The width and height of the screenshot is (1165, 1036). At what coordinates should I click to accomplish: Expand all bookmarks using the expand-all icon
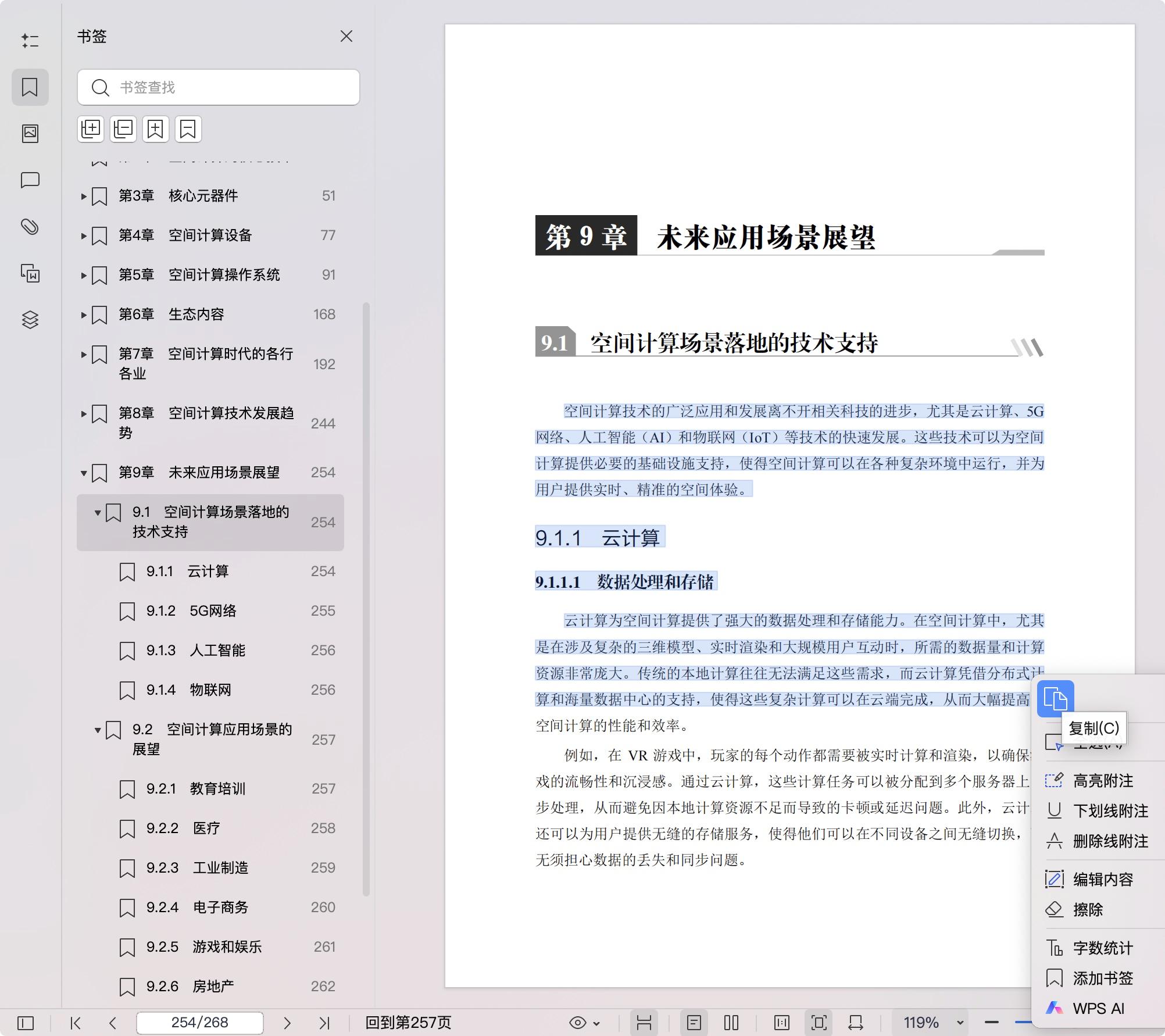(91, 129)
